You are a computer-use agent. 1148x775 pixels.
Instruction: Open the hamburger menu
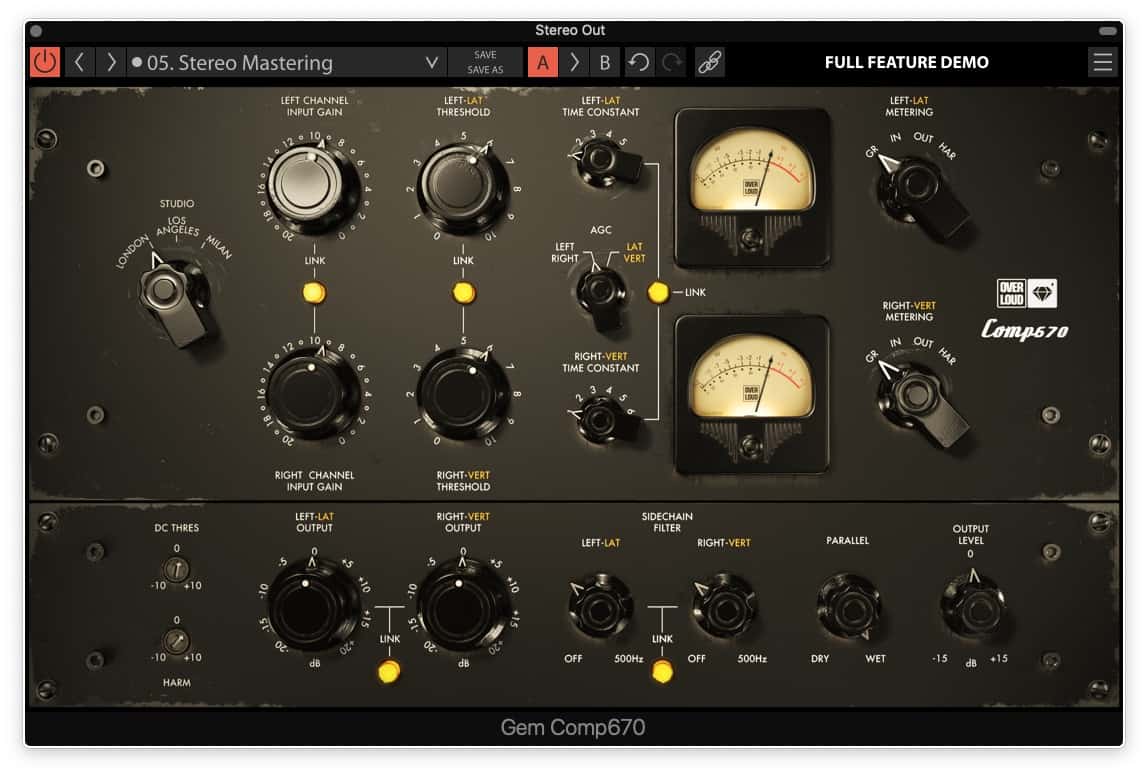click(1103, 62)
